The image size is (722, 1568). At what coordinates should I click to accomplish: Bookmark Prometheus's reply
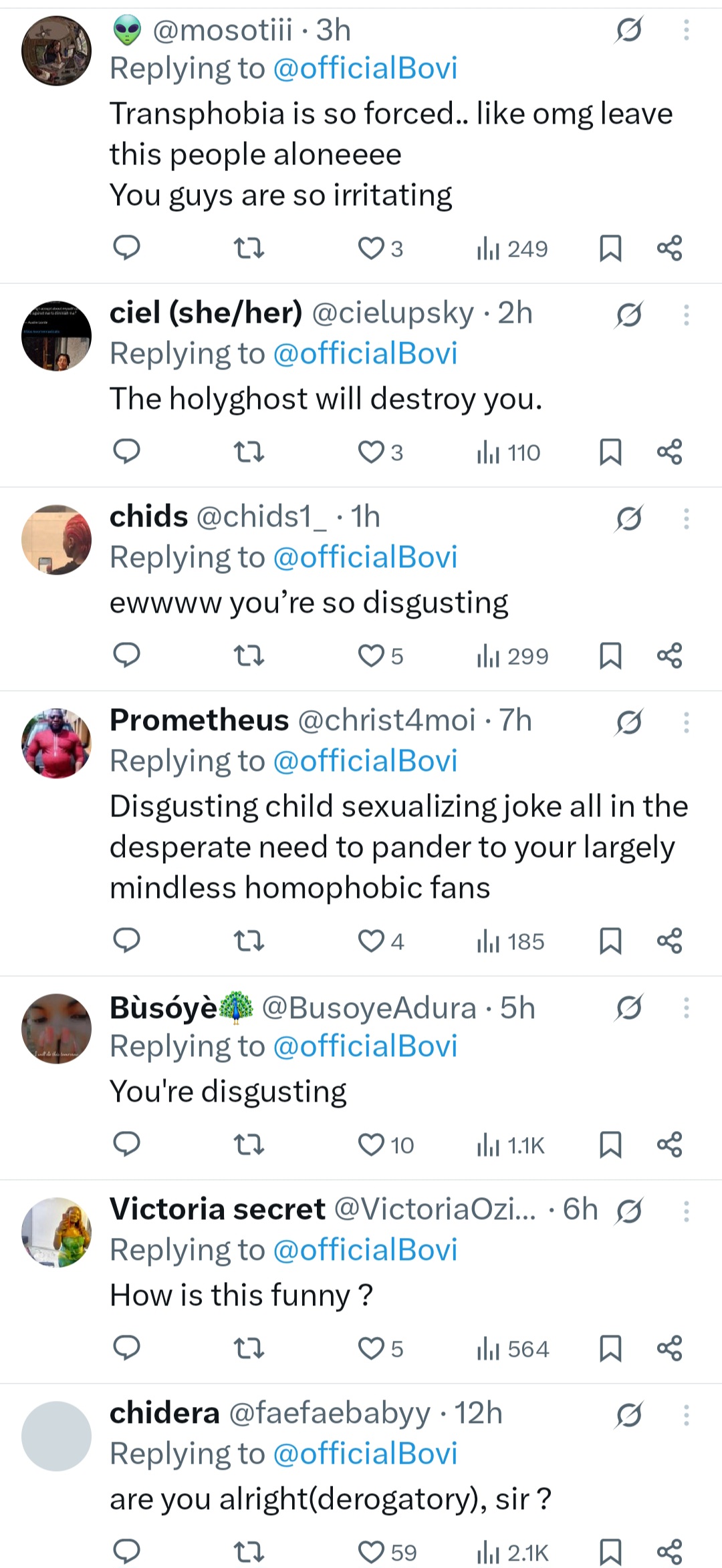tap(610, 941)
